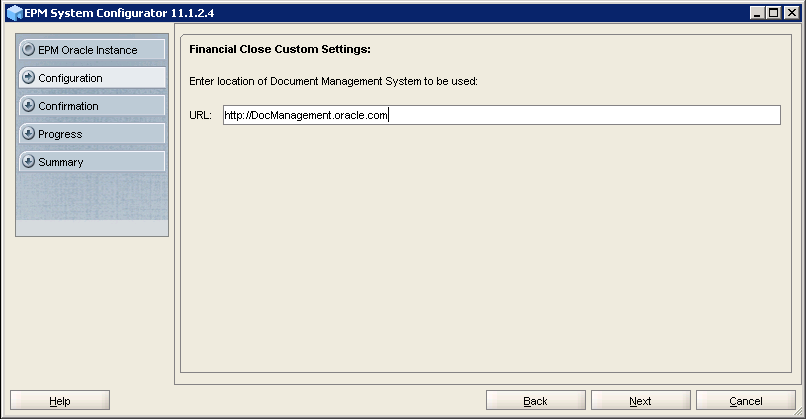Click the Summary step arrow icon
Image resolution: width=806 pixels, height=419 pixels.
point(29,162)
